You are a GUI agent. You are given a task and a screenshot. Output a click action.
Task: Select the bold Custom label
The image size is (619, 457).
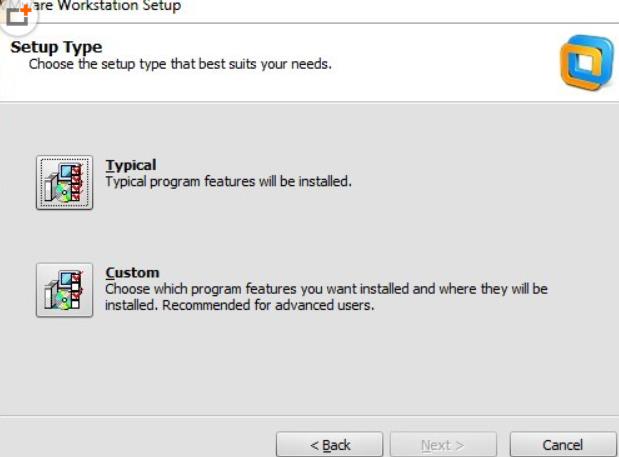tap(132, 273)
